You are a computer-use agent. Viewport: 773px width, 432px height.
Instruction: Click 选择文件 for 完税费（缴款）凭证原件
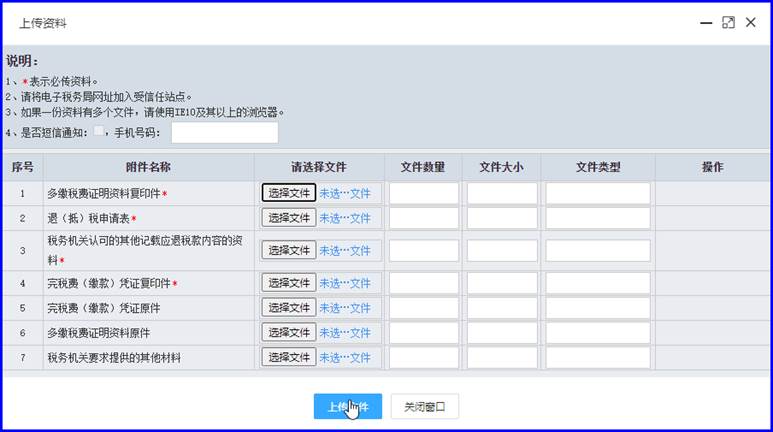(289, 308)
